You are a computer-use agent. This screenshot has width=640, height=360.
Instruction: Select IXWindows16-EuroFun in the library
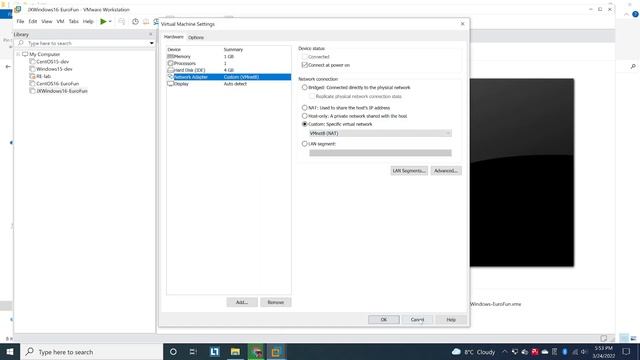pyautogui.click(x=62, y=91)
